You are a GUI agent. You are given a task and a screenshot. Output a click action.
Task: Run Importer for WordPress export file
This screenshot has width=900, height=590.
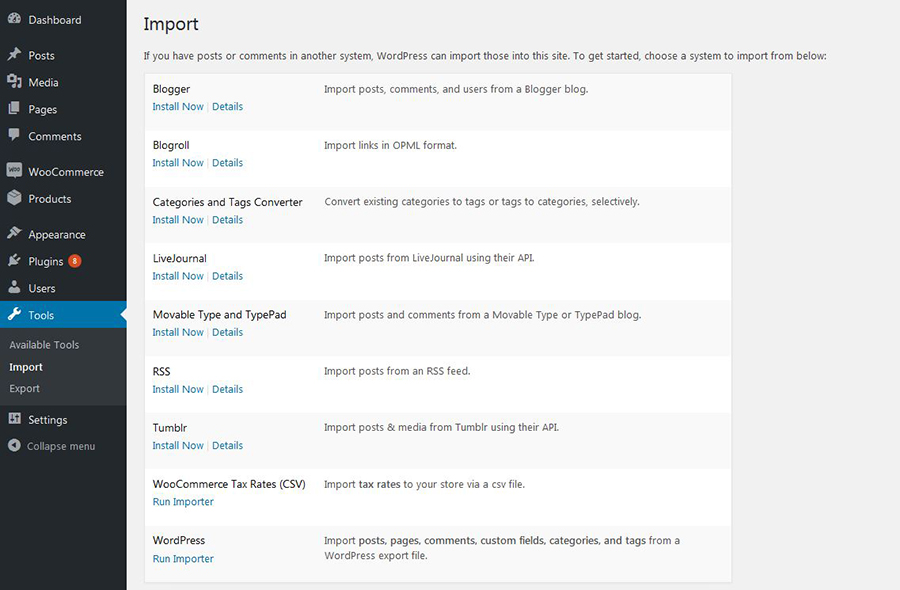point(183,558)
